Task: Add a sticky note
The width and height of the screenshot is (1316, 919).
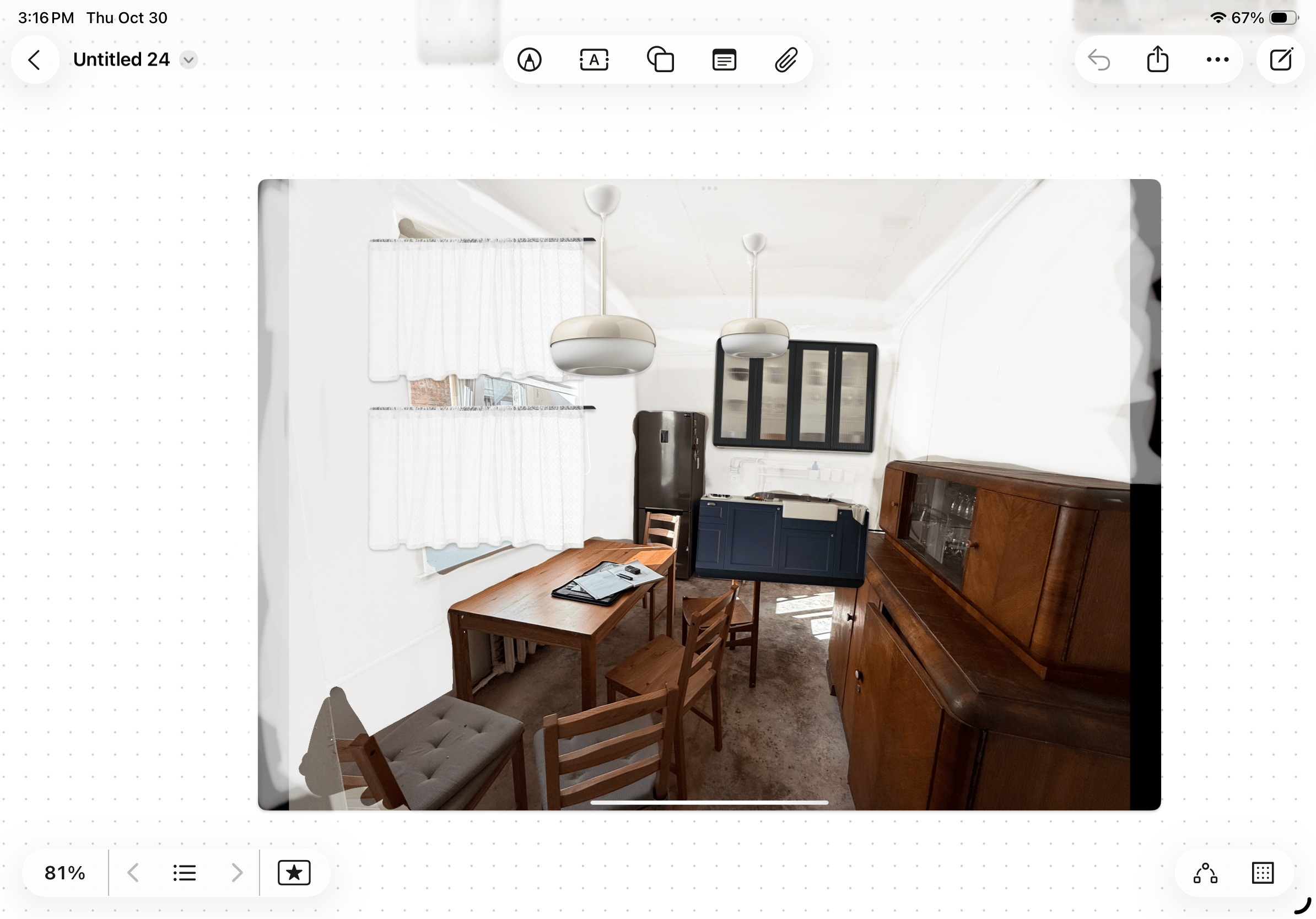Action: (x=724, y=60)
